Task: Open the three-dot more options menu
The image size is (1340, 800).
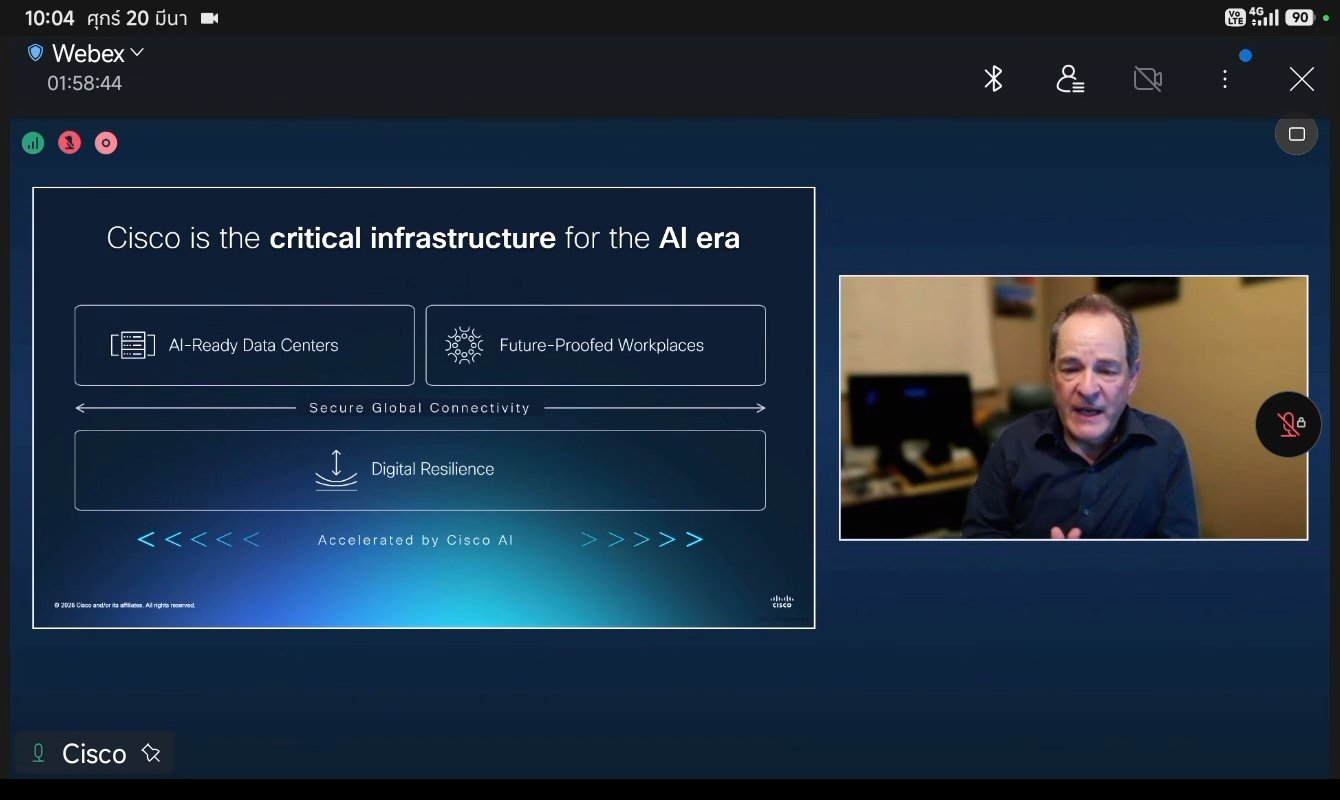Action: click(1225, 79)
